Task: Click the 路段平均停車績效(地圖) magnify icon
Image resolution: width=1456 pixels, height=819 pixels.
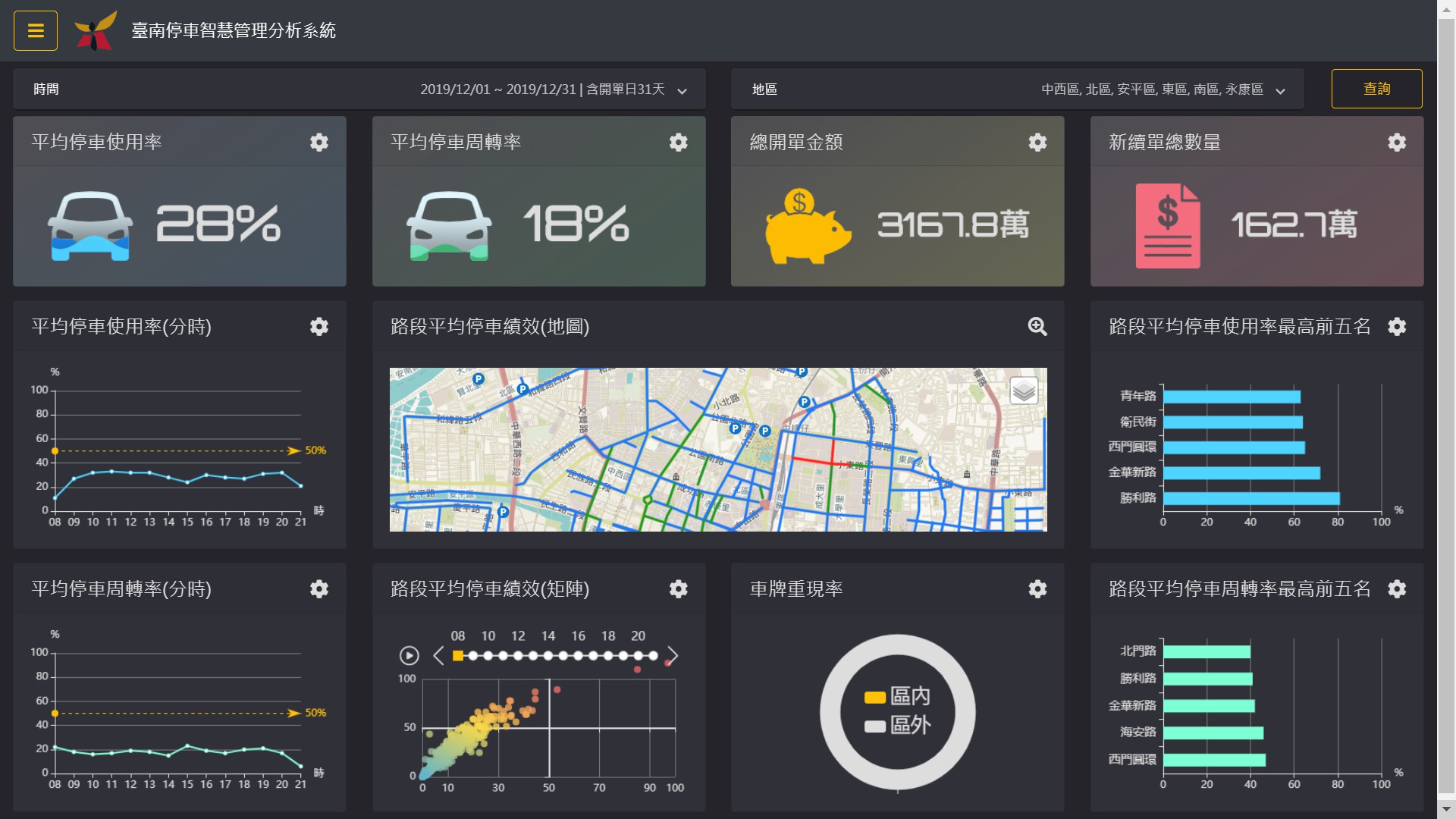Action: click(1038, 326)
